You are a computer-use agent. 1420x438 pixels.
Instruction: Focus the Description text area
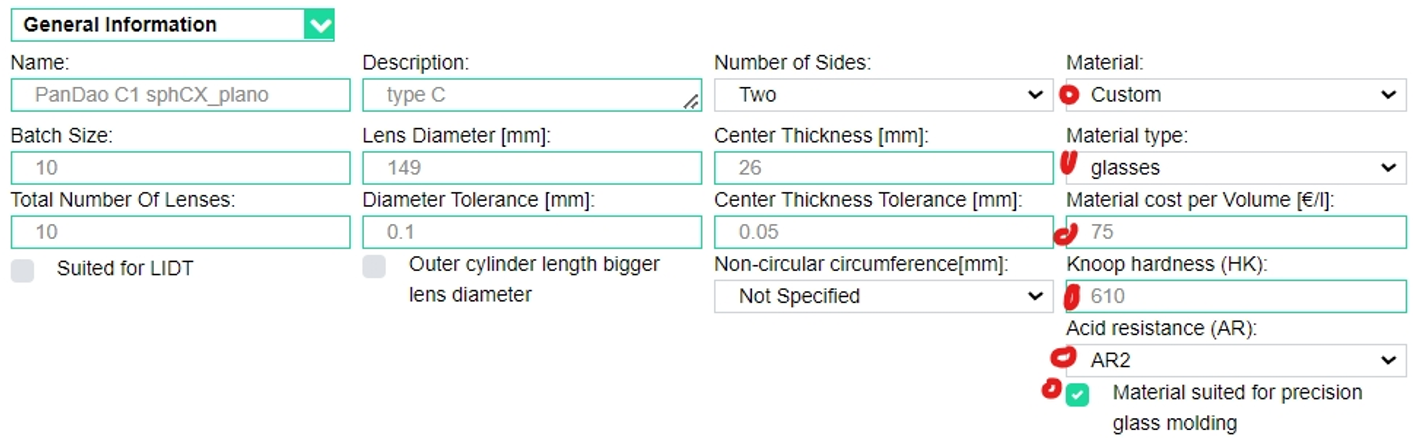coord(532,95)
